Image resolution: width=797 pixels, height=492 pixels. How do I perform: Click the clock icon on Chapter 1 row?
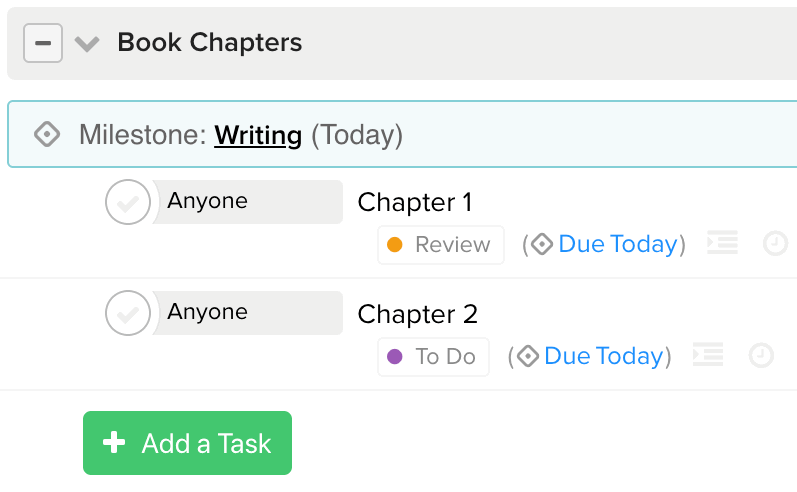(775, 243)
